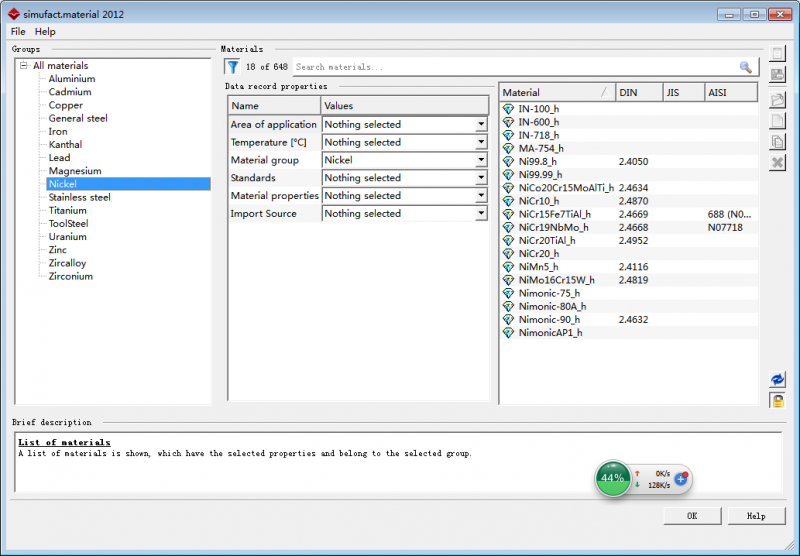Viewport: 800px width, 556px height.
Task: Open the Material properties dropdown
Action: pyautogui.click(x=481, y=196)
